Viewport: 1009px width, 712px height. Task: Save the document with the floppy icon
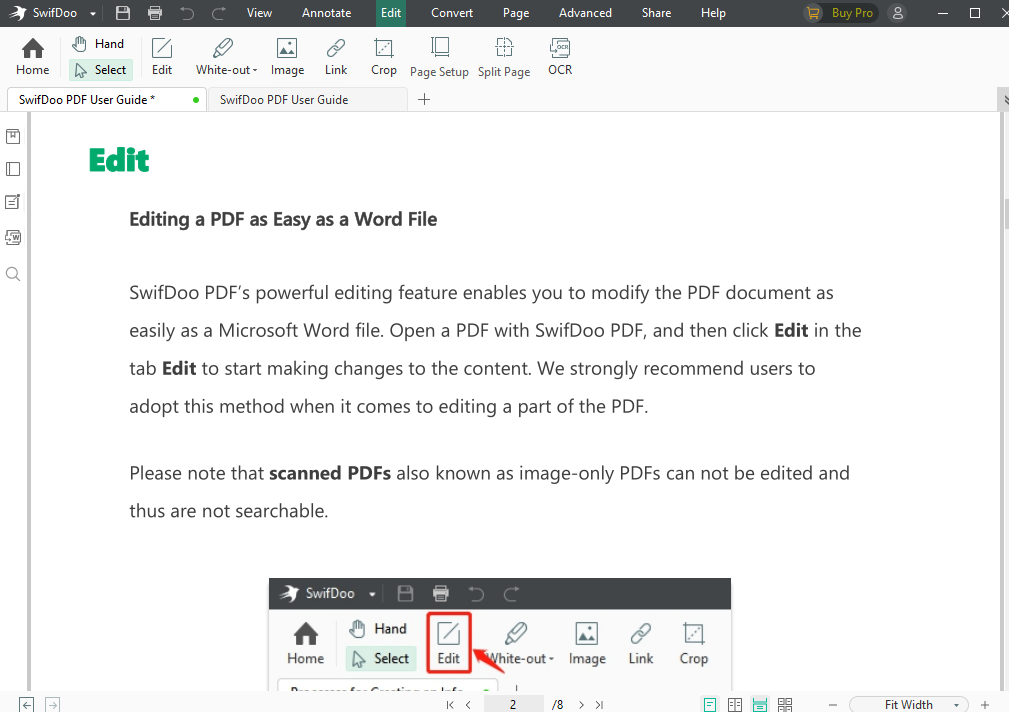(x=123, y=13)
